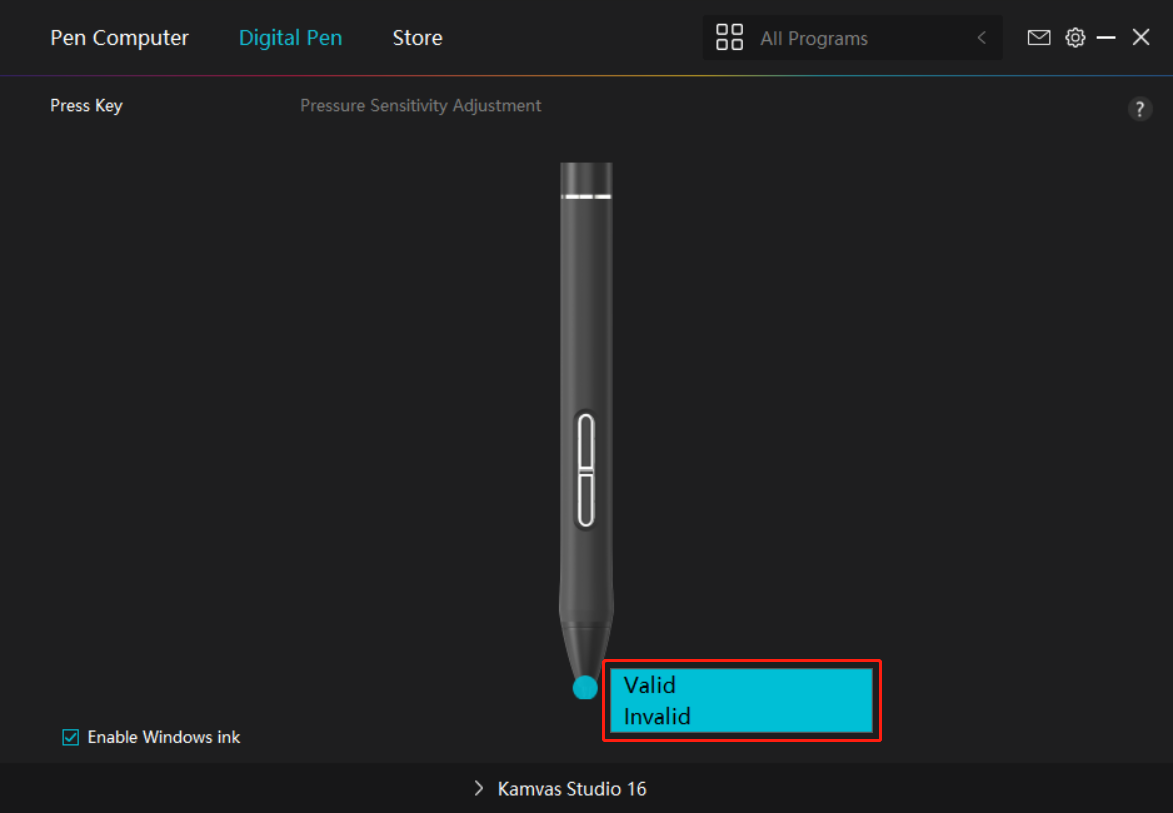Select the Press Key section
The height and width of the screenshot is (813, 1173).
pyautogui.click(x=86, y=105)
